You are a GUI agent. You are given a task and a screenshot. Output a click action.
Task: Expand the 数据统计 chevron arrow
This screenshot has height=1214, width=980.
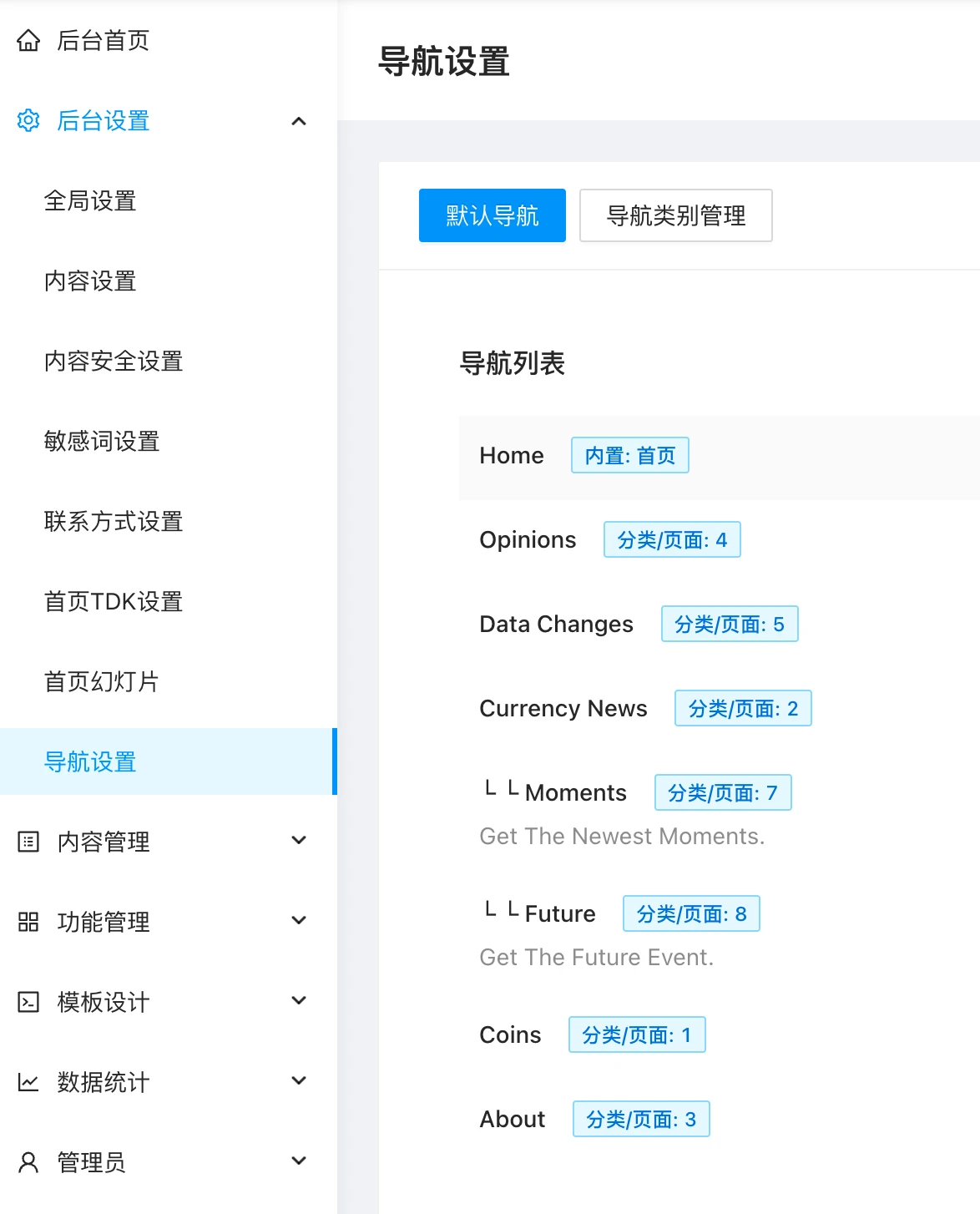click(x=299, y=1081)
